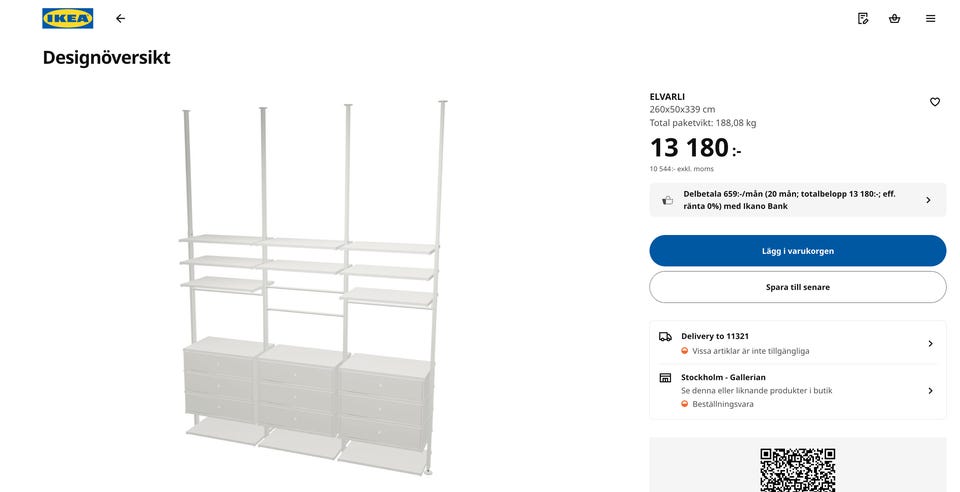The image size is (960, 492).
Task: Open the design list notes icon
Action: [x=863, y=18]
